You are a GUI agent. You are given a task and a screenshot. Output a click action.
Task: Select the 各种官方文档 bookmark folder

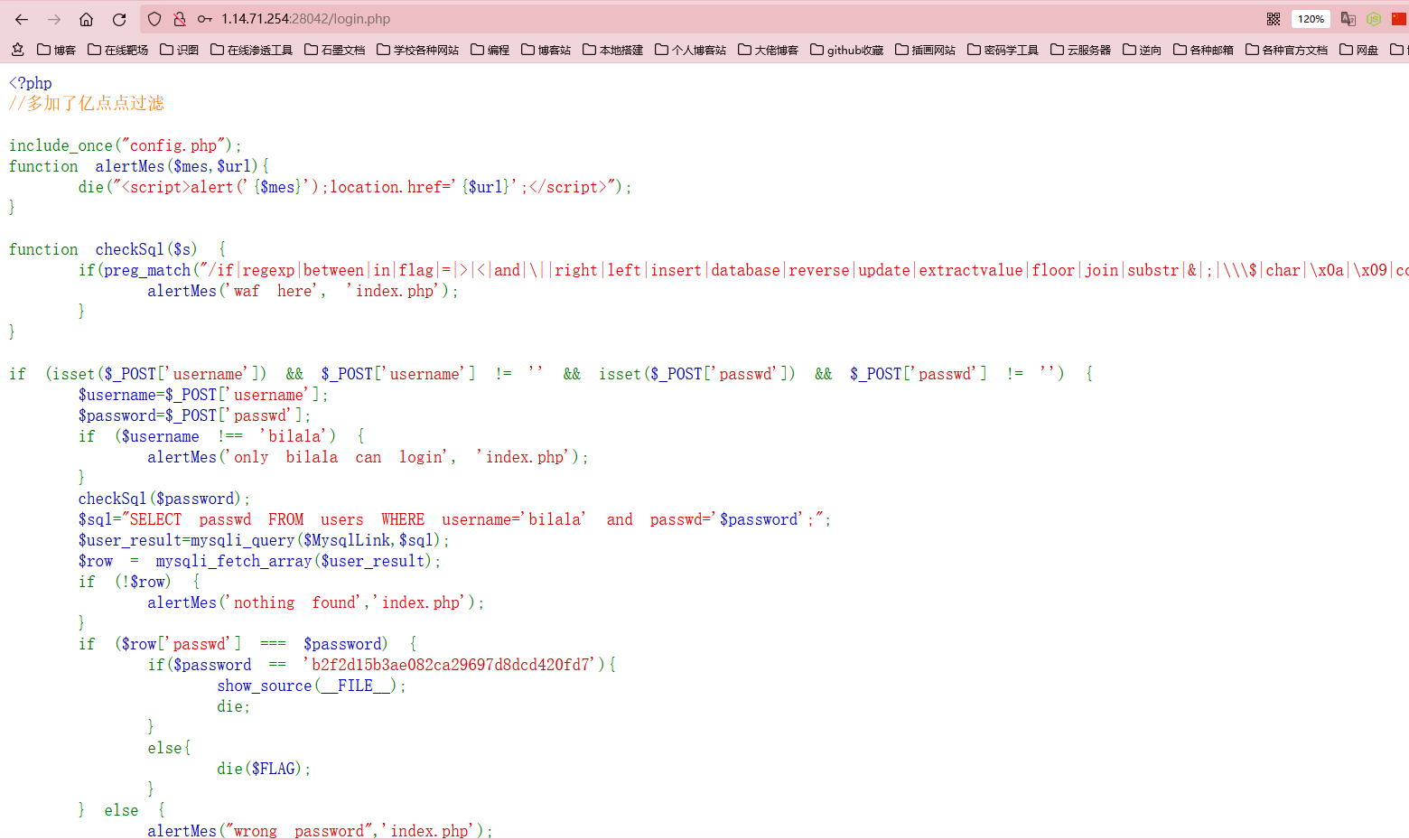[x=1286, y=50]
